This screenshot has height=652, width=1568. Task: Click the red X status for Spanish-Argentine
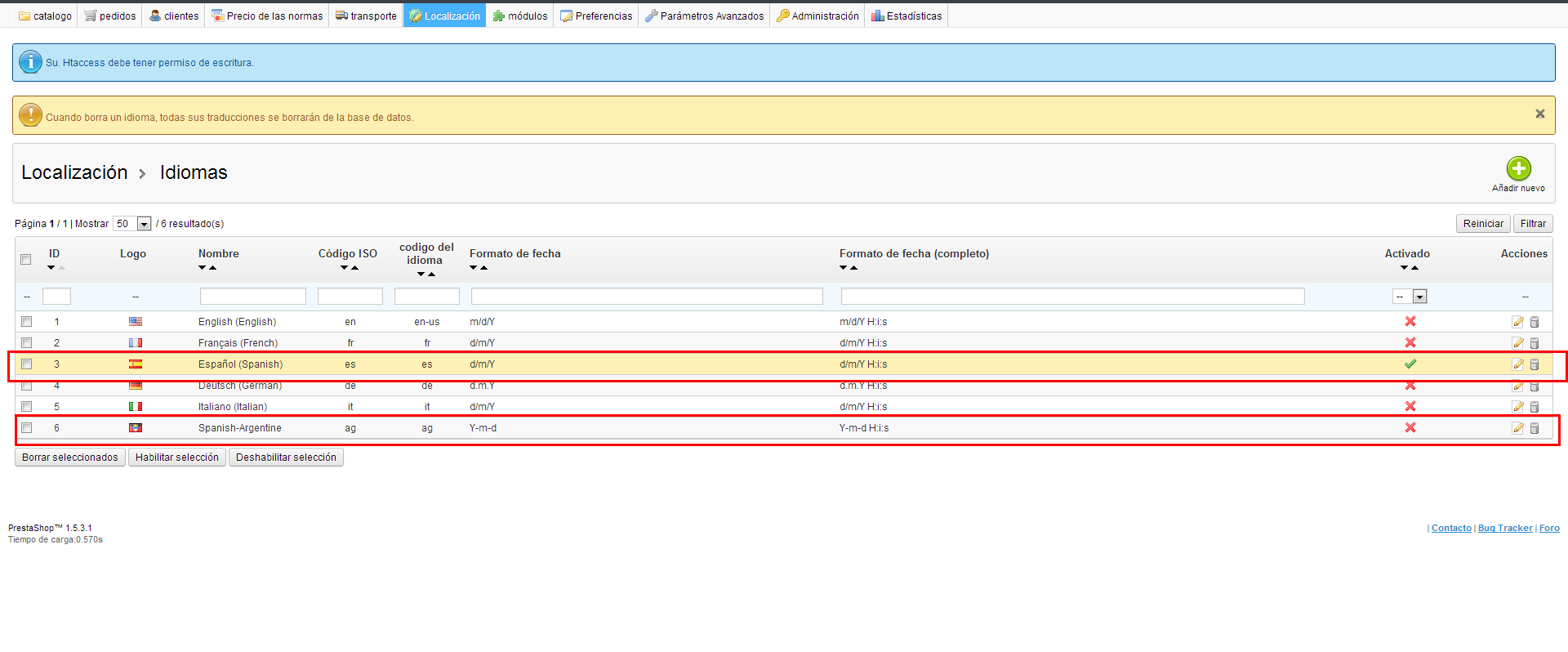pos(1410,427)
